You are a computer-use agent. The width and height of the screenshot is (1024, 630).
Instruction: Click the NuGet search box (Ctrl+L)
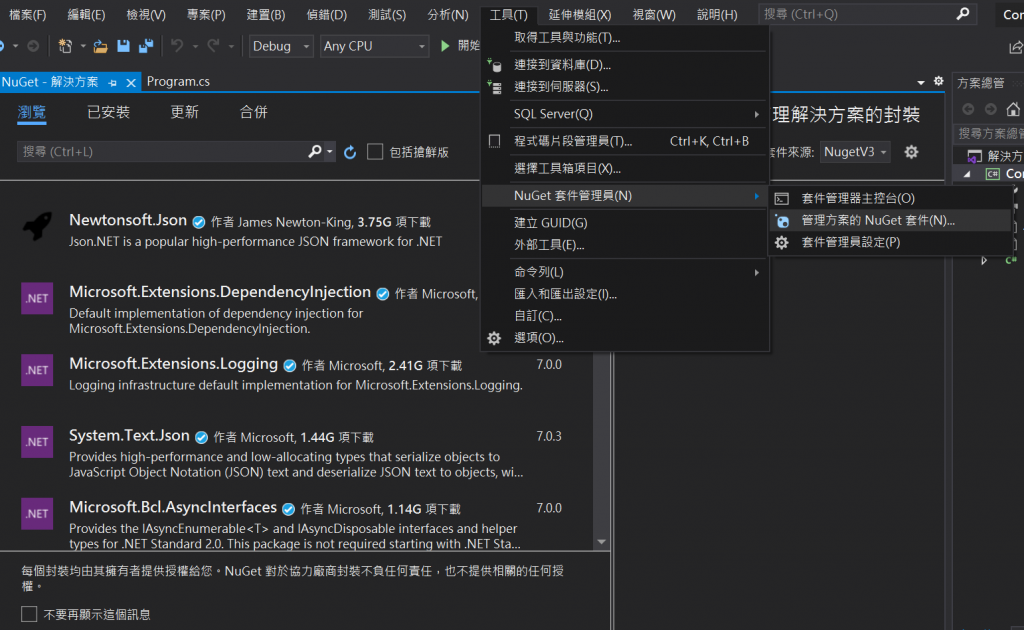[x=162, y=151]
